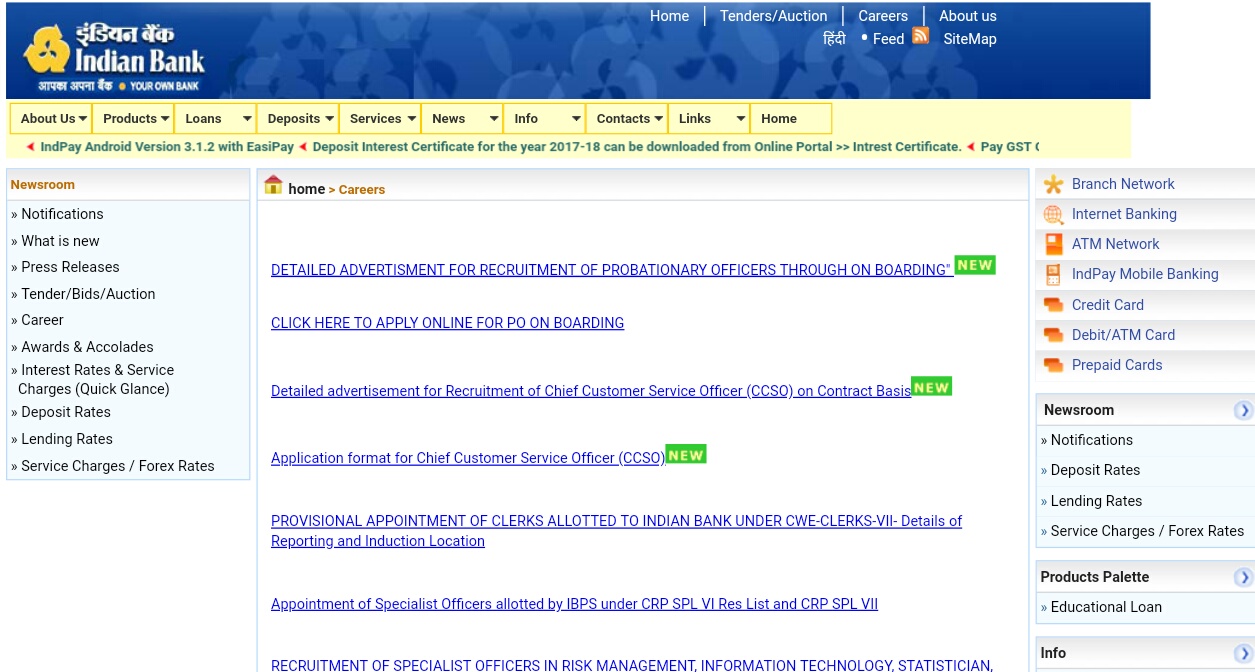
Task: Click the home house icon in breadcrumb
Action: [273, 185]
